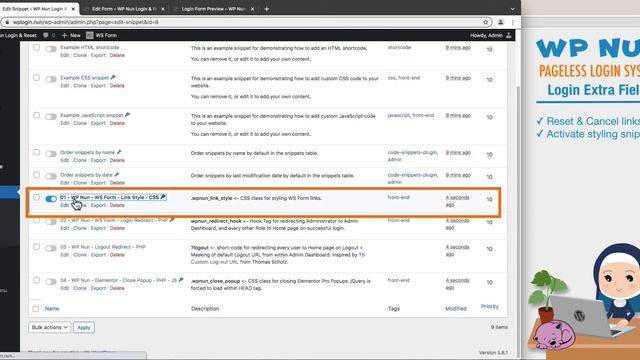Switch to the Login Form Preview tab
Viewport: 640px width, 360px height.
point(213,9)
